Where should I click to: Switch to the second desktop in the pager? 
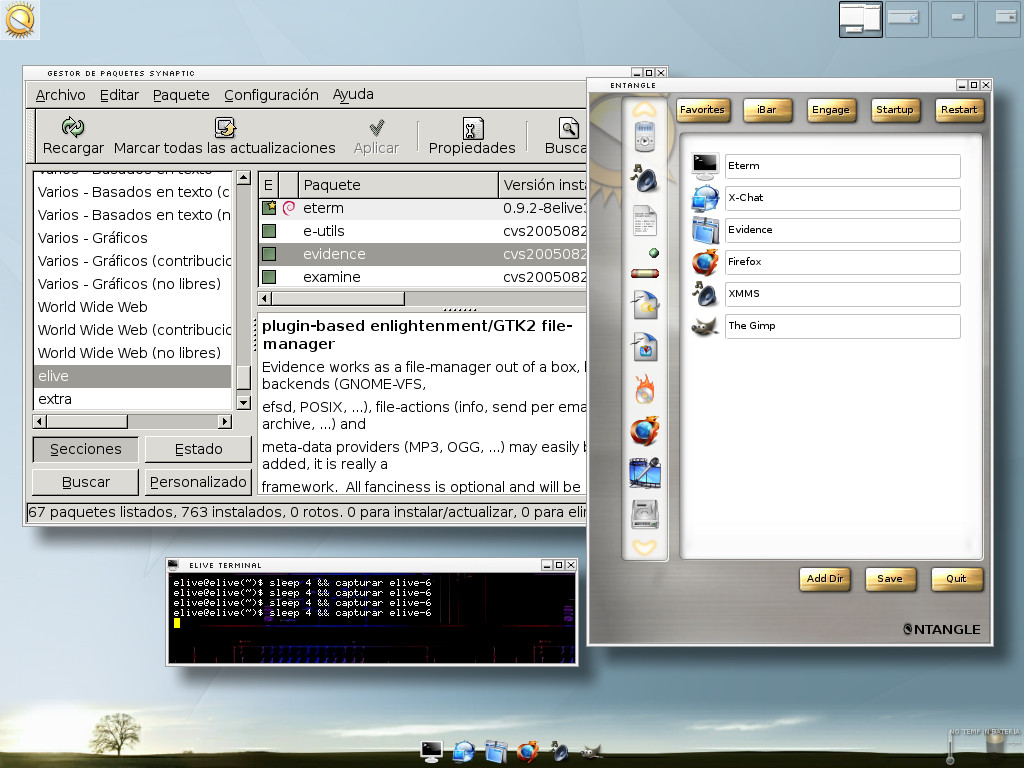(x=907, y=18)
